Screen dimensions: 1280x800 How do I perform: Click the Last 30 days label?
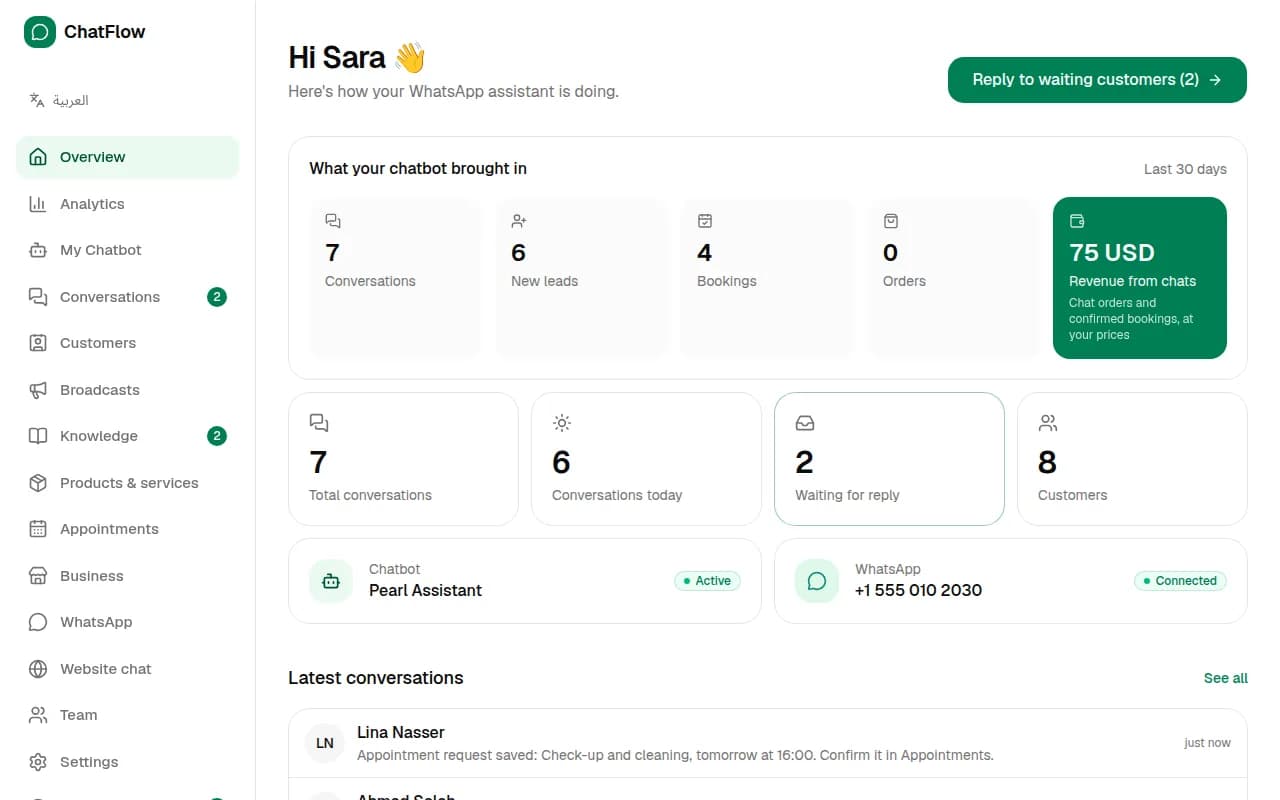point(1185,169)
